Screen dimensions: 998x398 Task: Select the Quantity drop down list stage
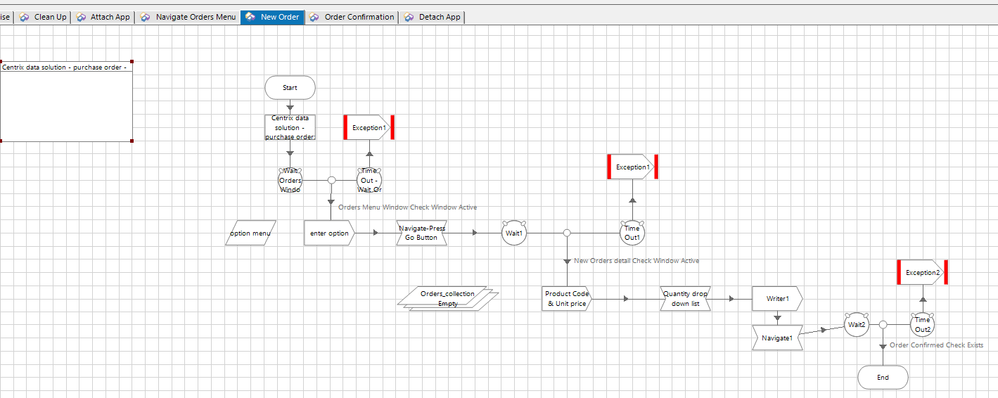[685, 299]
